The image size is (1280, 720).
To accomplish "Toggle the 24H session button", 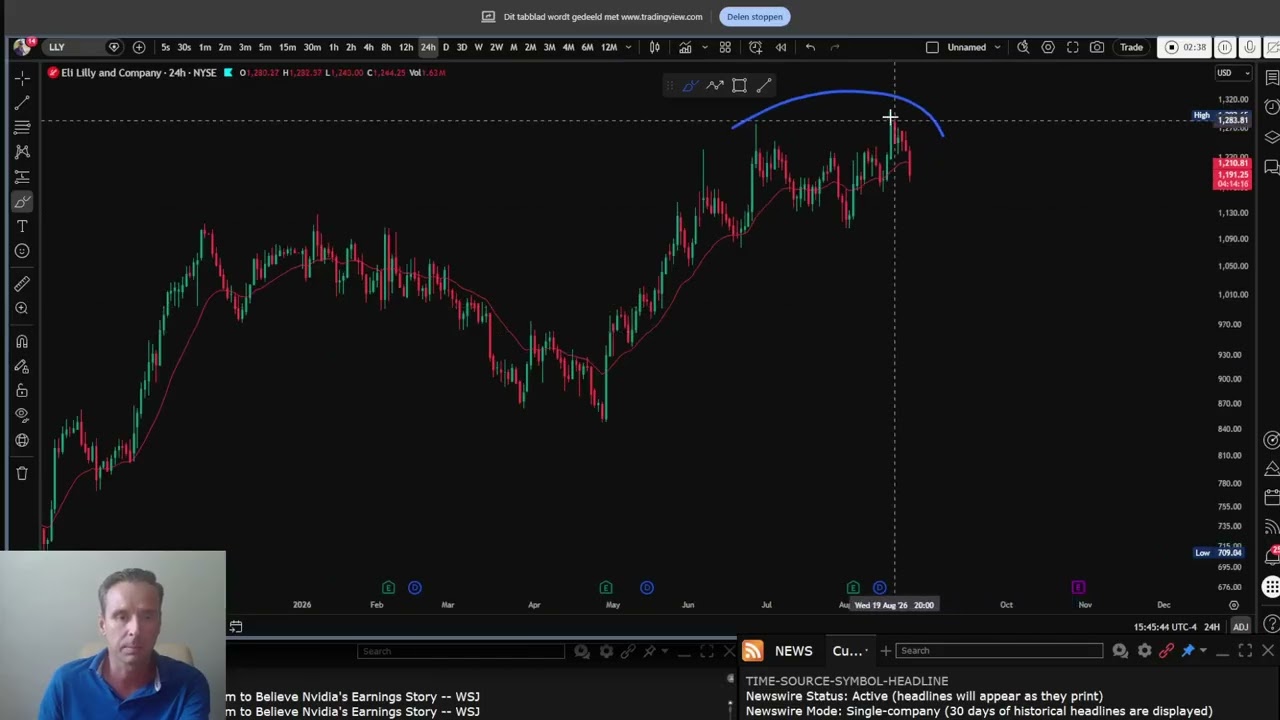I will pos(1212,627).
